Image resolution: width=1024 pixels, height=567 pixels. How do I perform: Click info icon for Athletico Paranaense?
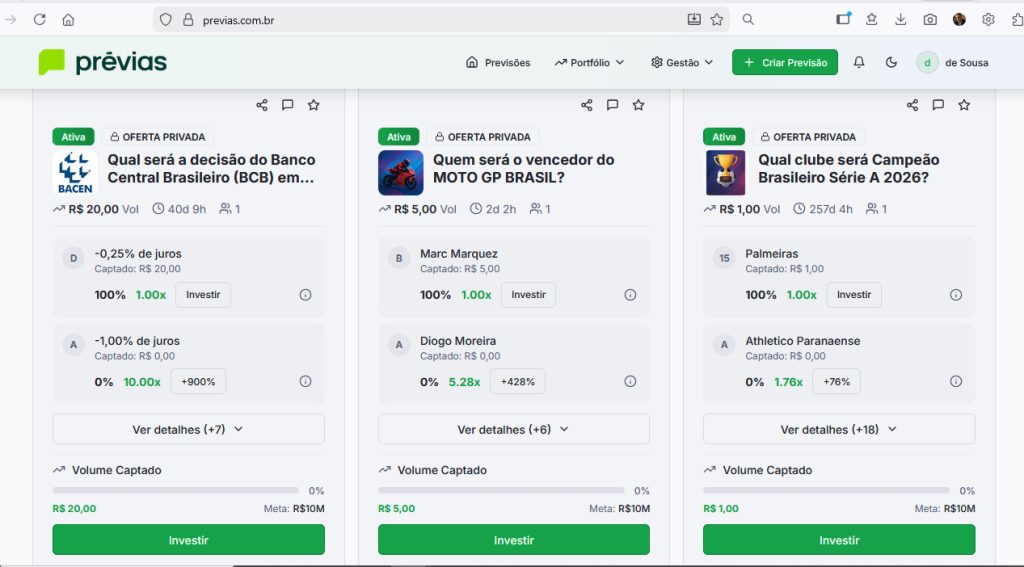pyautogui.click(x=955, y=381)
